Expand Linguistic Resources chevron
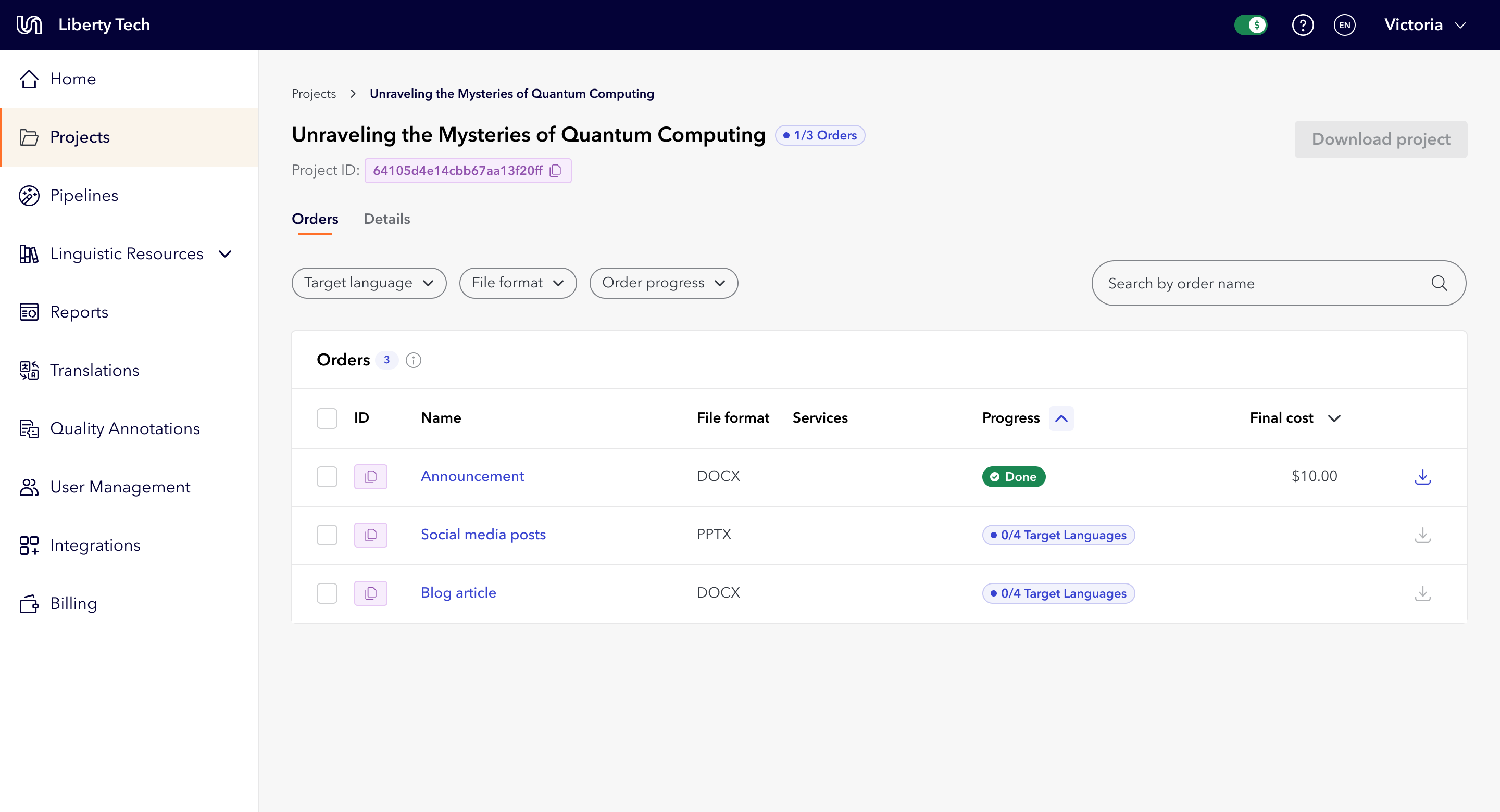The image size is (1500, 812). tap(226, 254)
